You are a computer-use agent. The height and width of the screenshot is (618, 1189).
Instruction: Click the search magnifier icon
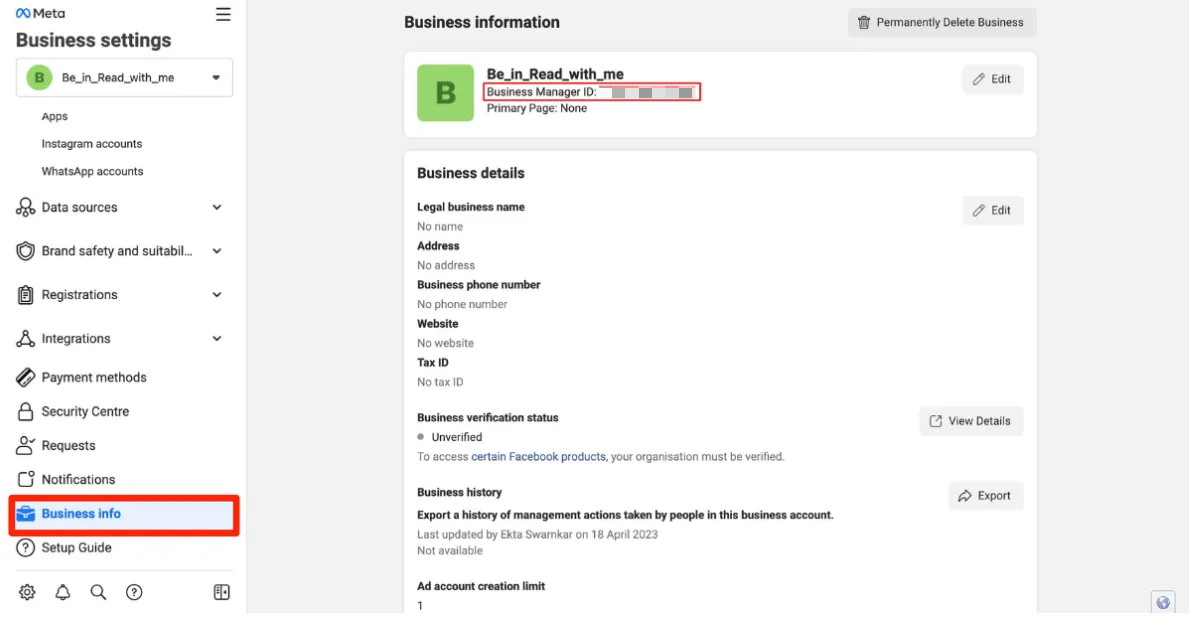point(98,592)
